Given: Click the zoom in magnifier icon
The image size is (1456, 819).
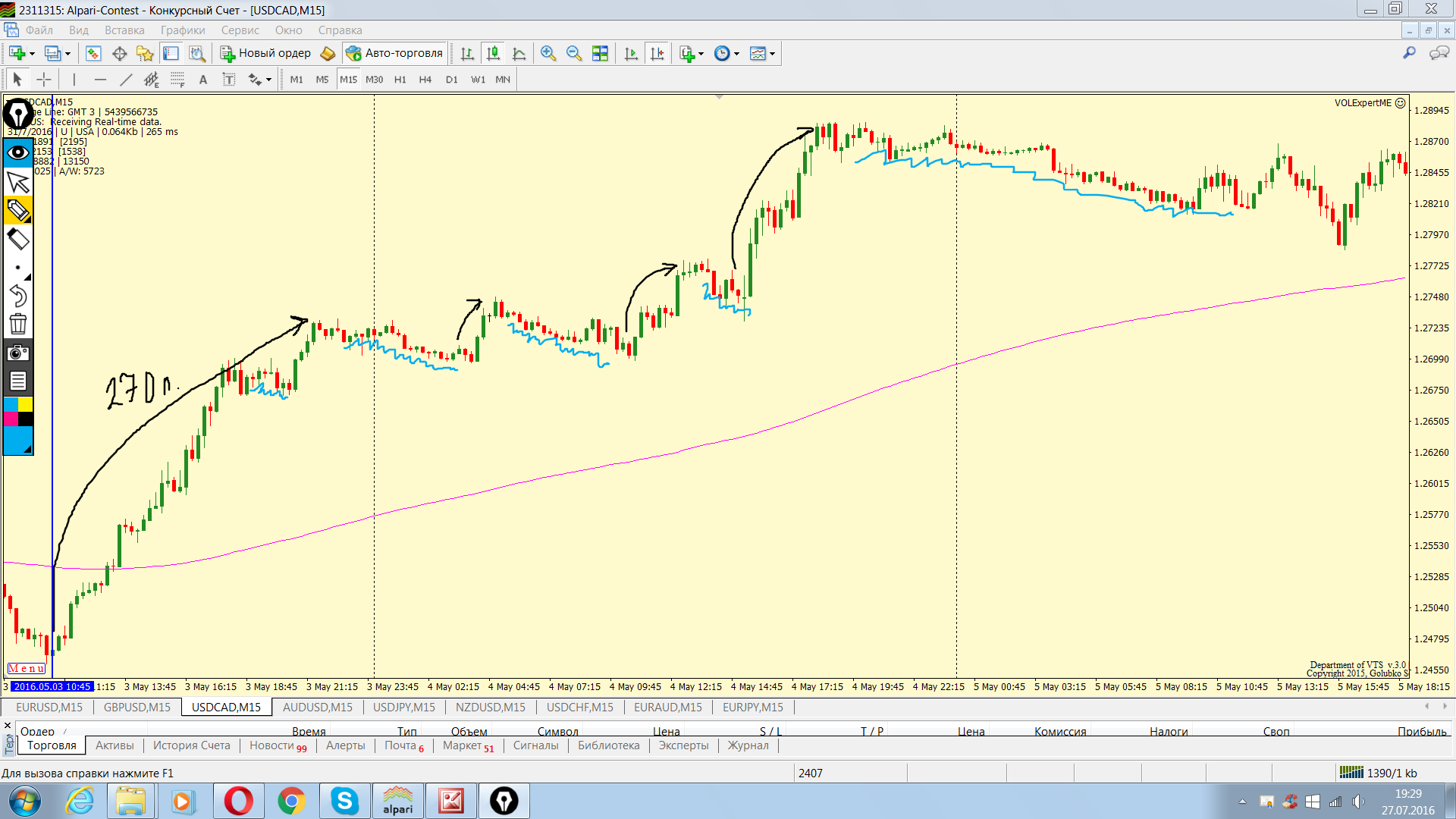Looking at the screenshot, I should tap(548, 53).
